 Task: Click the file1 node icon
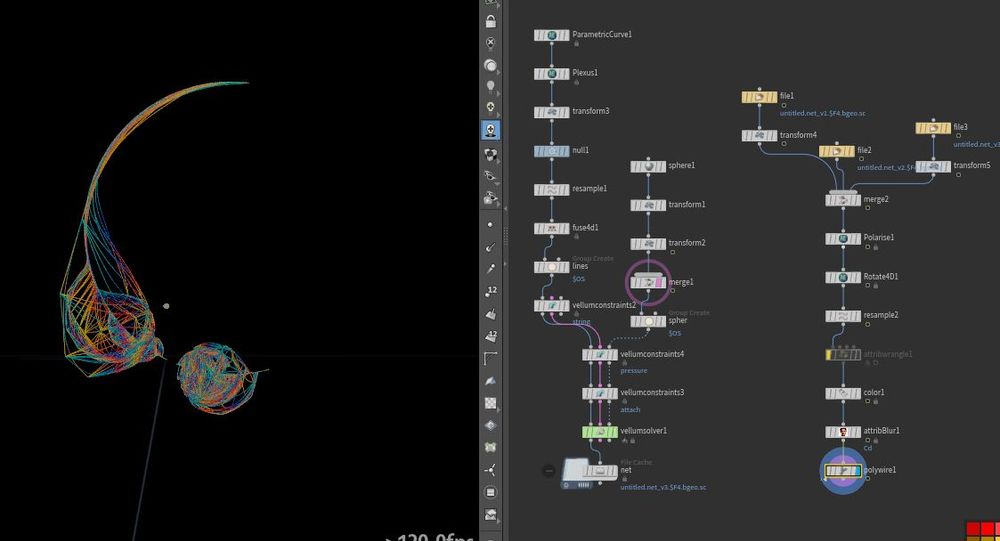758,97
